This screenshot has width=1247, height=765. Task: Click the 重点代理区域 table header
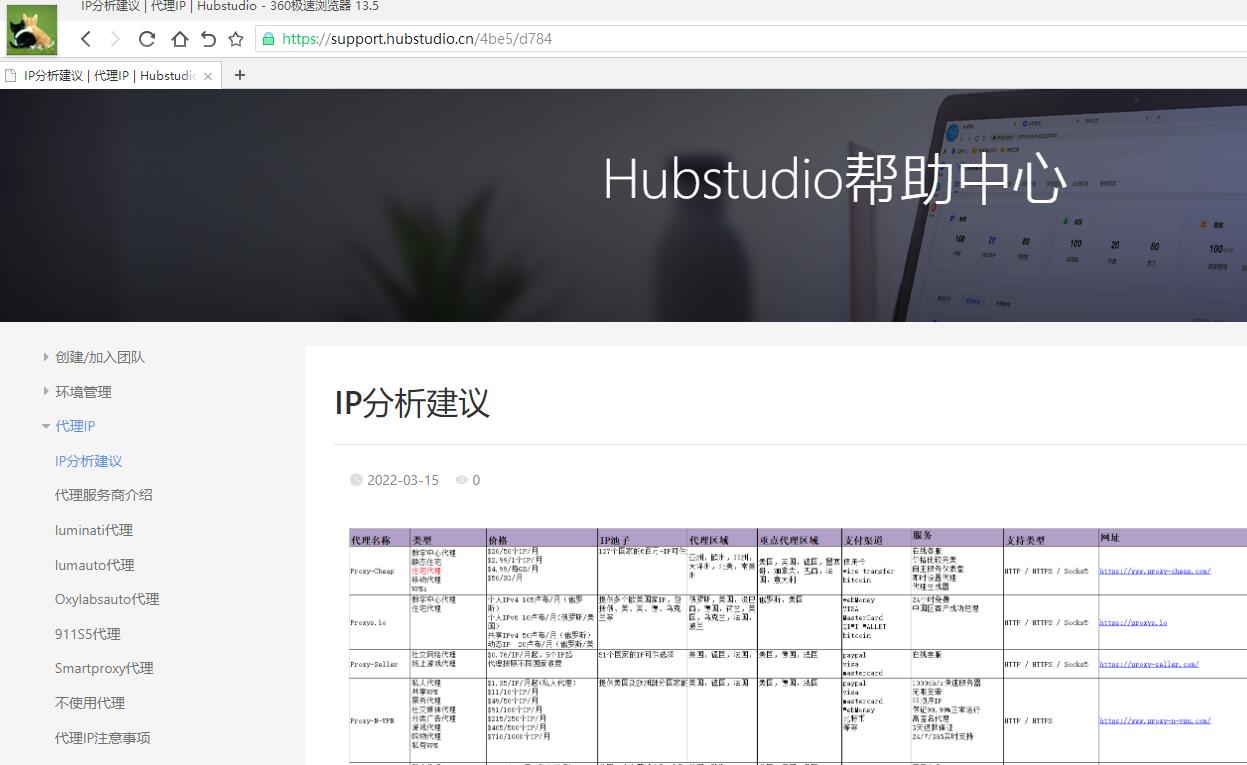point(789,539)
